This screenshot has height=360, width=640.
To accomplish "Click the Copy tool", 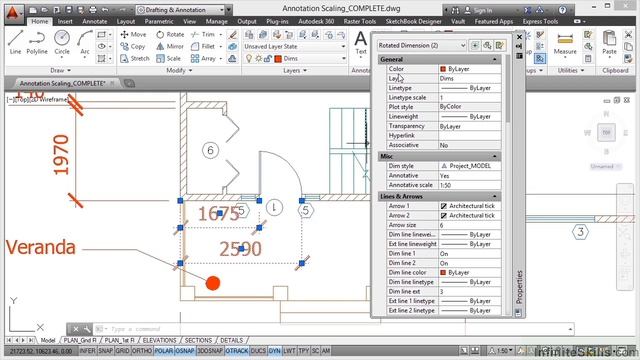I will pos(133,47).
